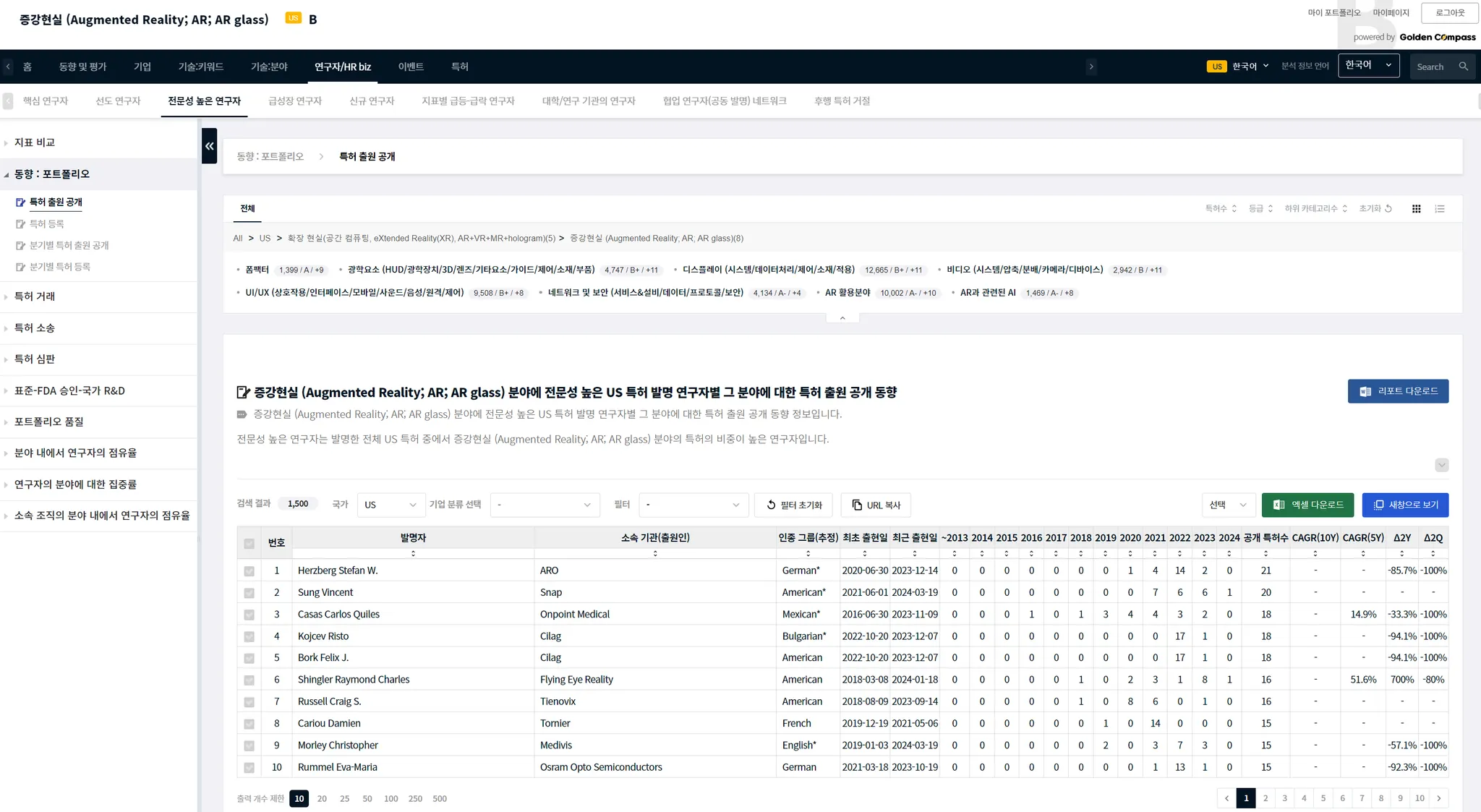Screen dimensions: 1481x812
Task: Sort by the 발명자 column arrows
Action: (x=413, y=554)
